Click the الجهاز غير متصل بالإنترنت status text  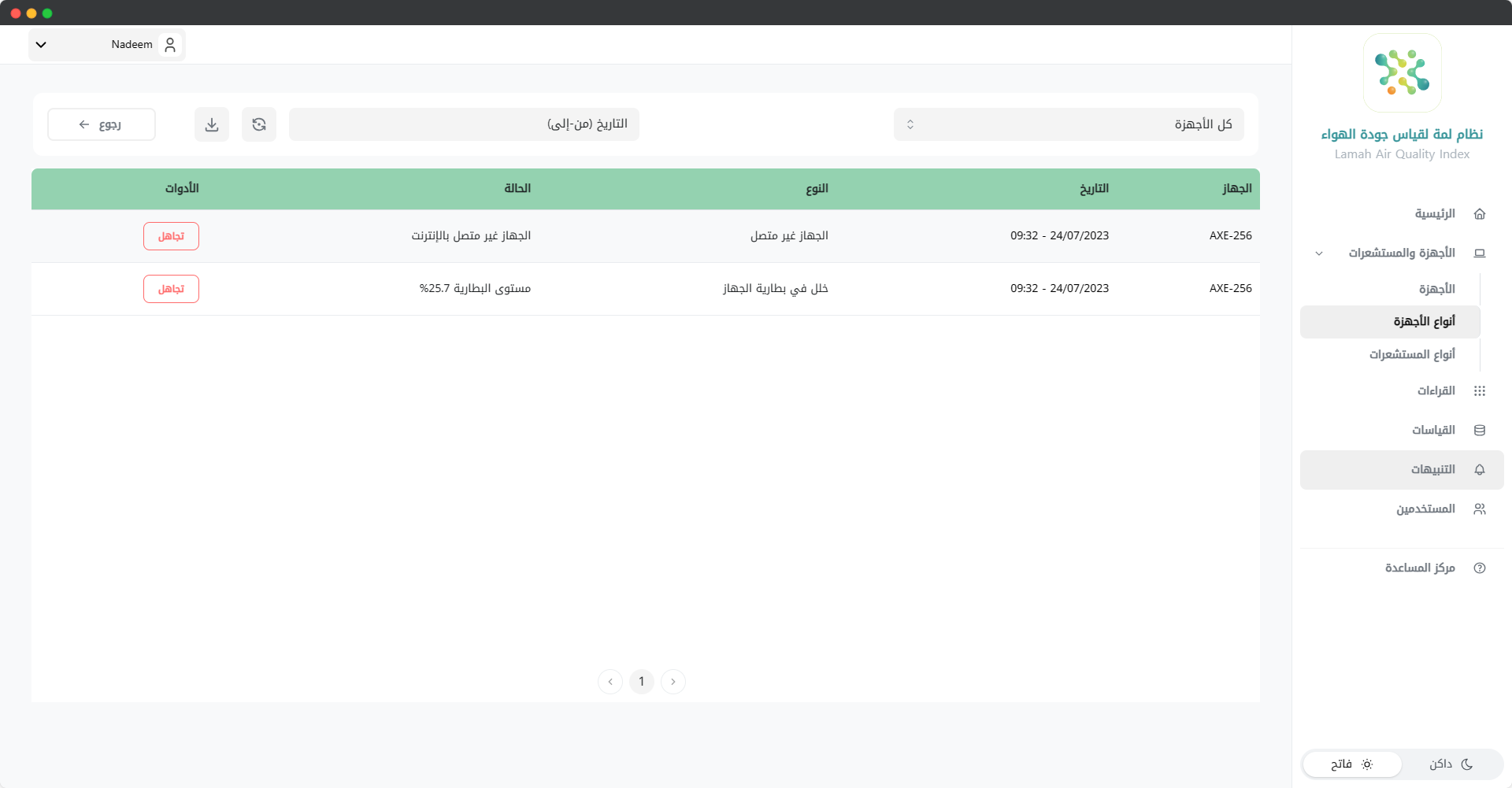point(471,236)
